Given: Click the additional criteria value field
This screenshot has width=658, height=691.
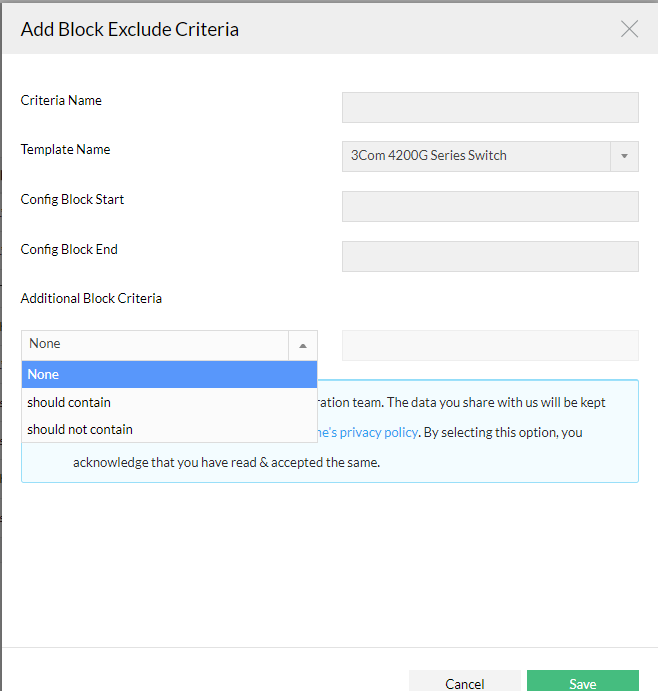Looking at the screenshot, I should tap(490, 346).
